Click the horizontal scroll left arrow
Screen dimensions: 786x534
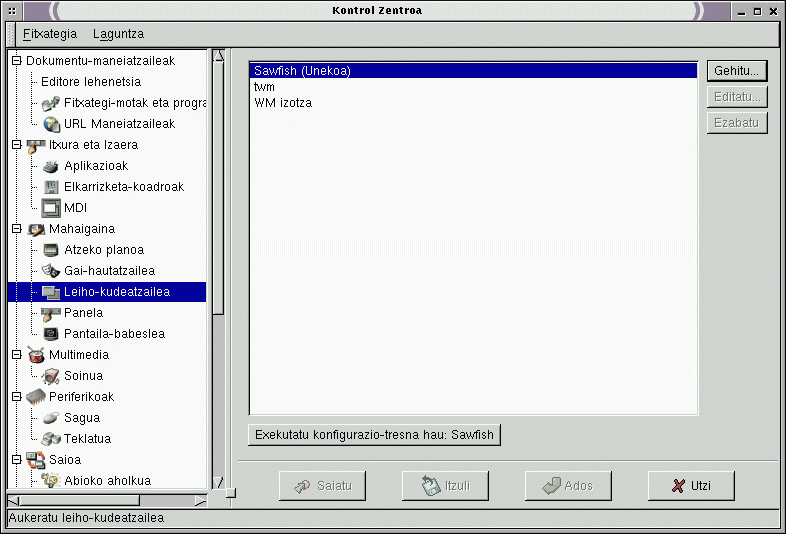(x=14, y=500)
